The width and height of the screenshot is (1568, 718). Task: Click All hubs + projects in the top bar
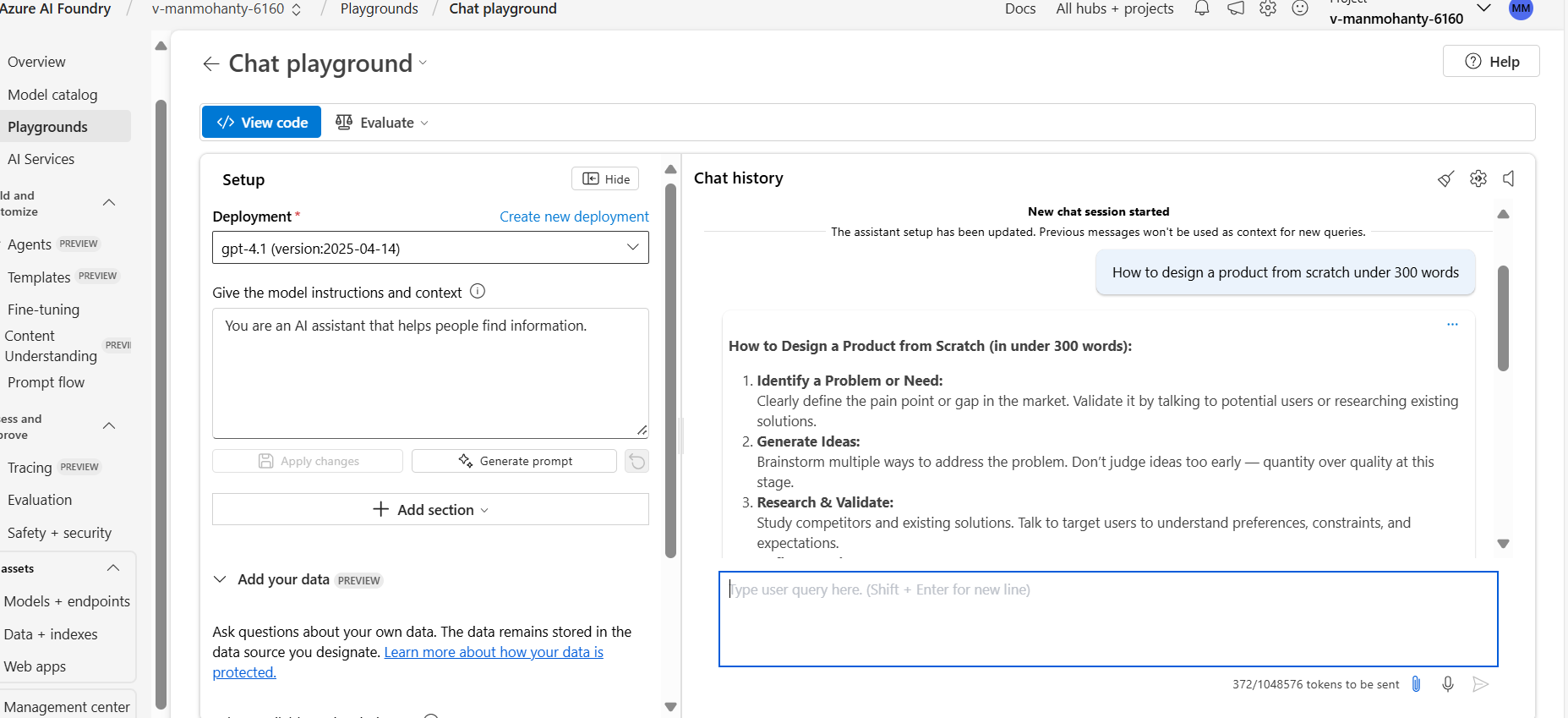tap(1114, 8)
